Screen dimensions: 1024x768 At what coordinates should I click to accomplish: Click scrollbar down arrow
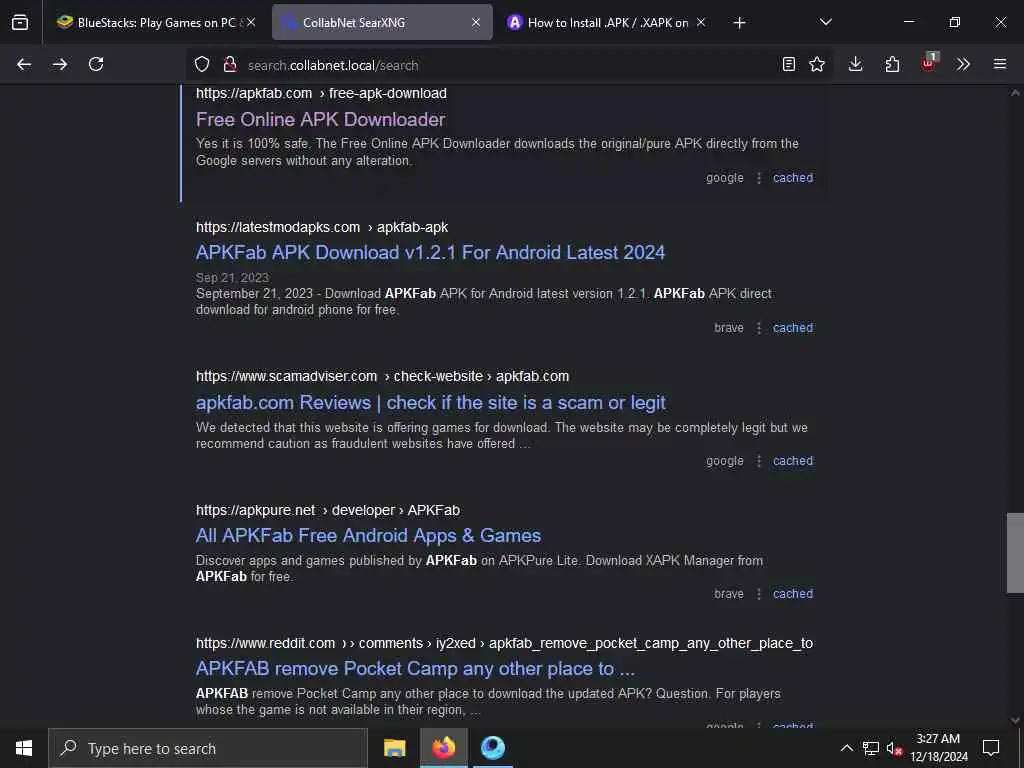pos(1015,720)
